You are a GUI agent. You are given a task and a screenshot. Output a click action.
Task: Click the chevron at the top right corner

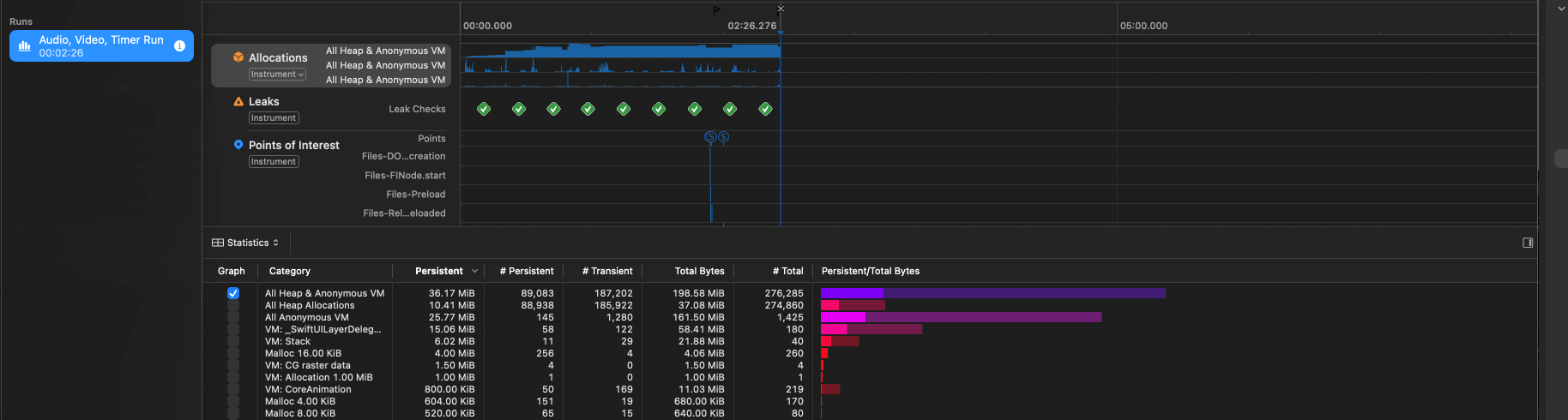pos(1560,8)
